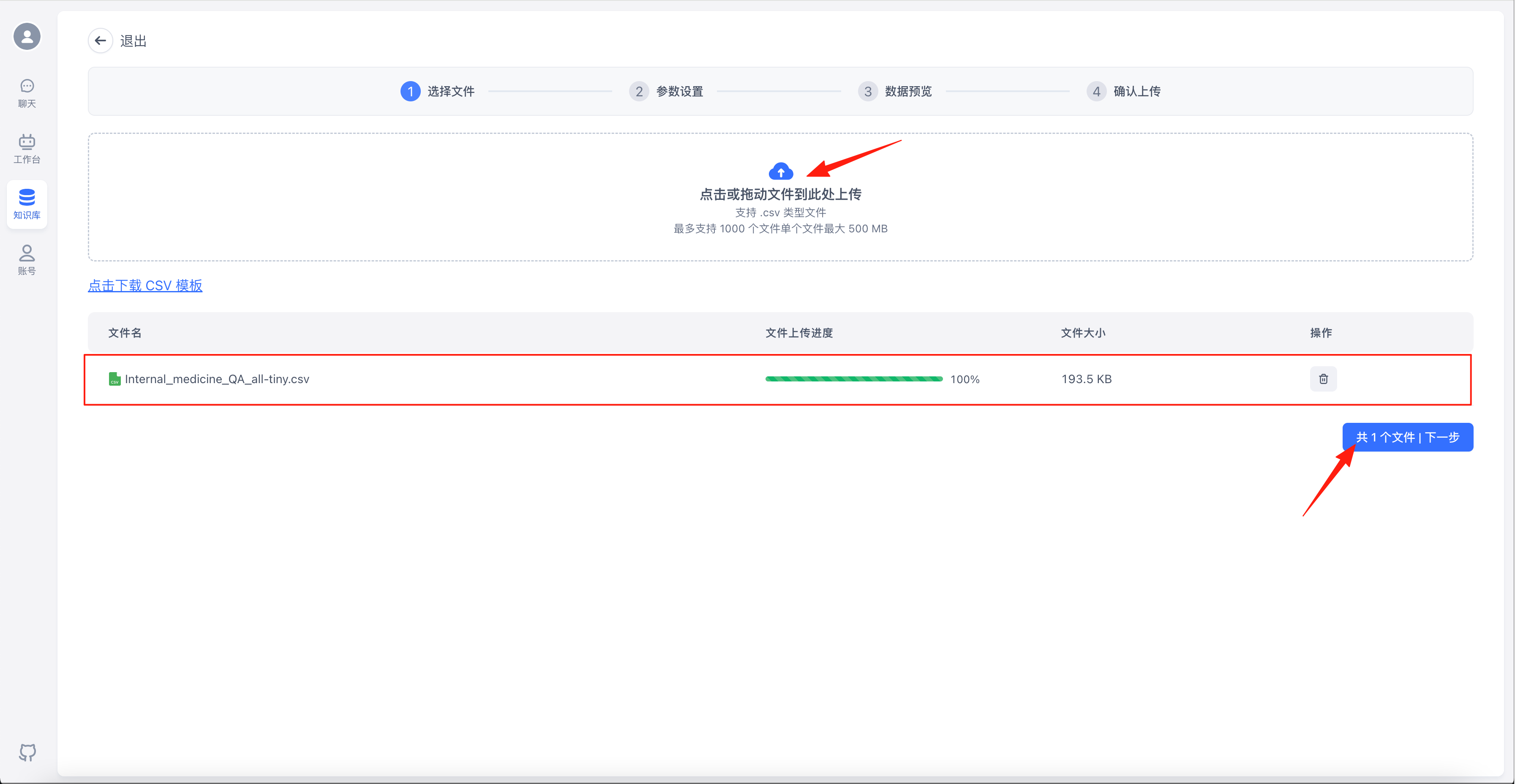Click the 退出 exit label
1515x784 pixels.
tap(134, 41)
